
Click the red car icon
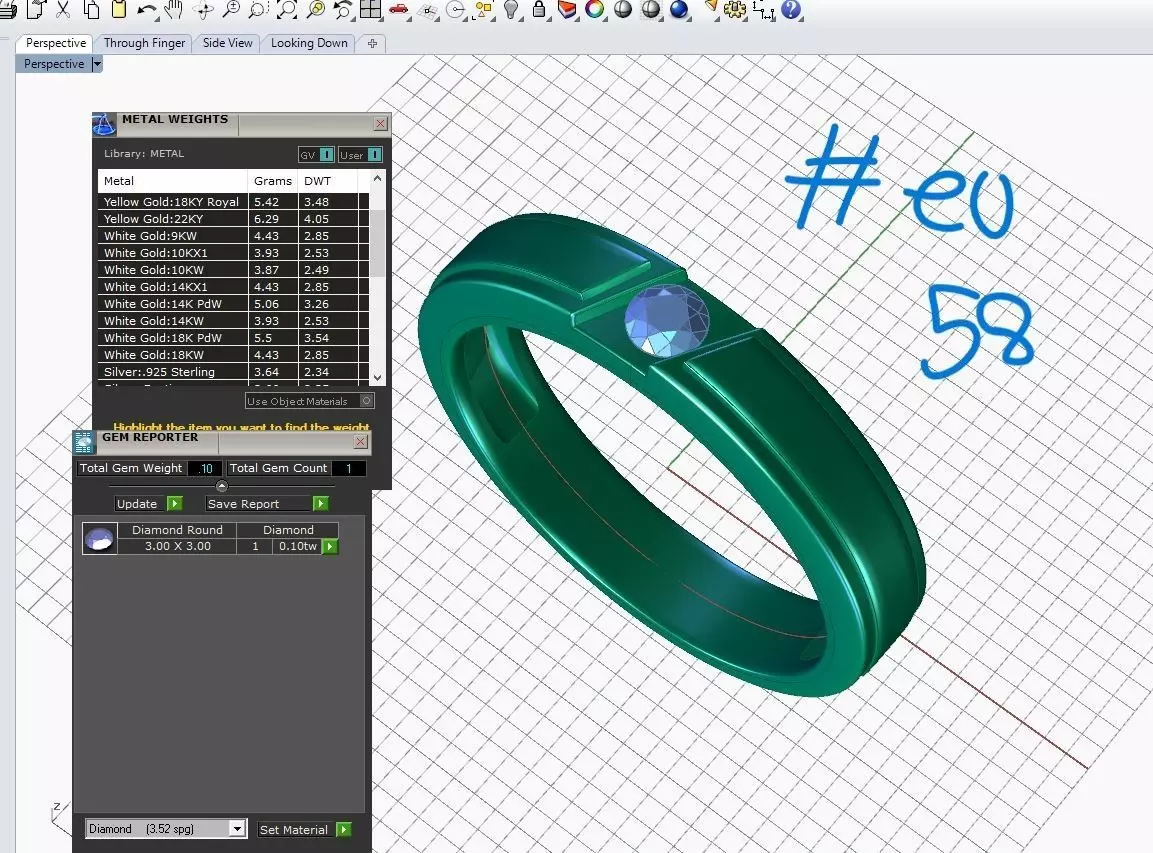pyautogui.click(x=399, y=9)
